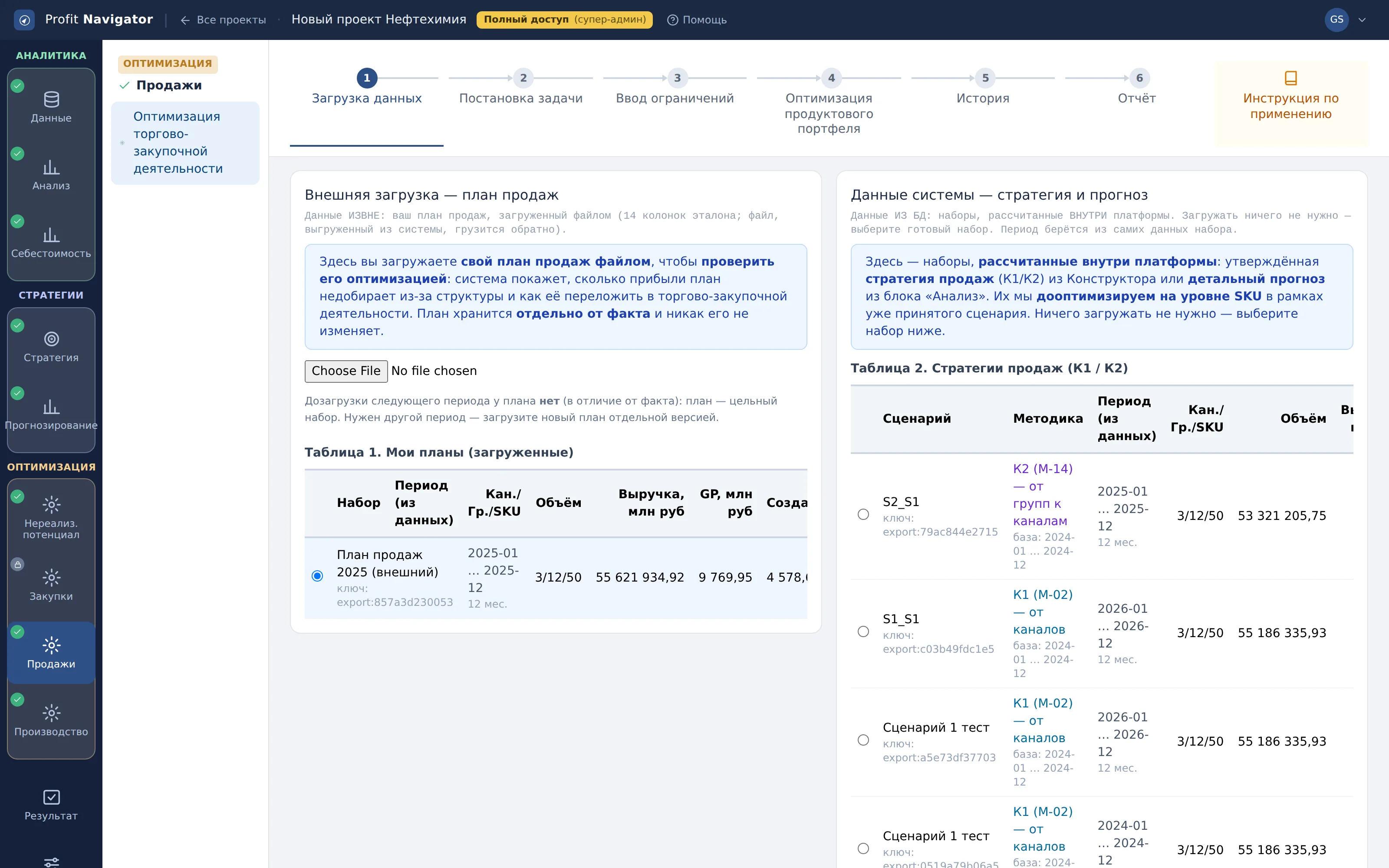
Task: Click the back arrow beside Все проекты
Action: (185, 20)
